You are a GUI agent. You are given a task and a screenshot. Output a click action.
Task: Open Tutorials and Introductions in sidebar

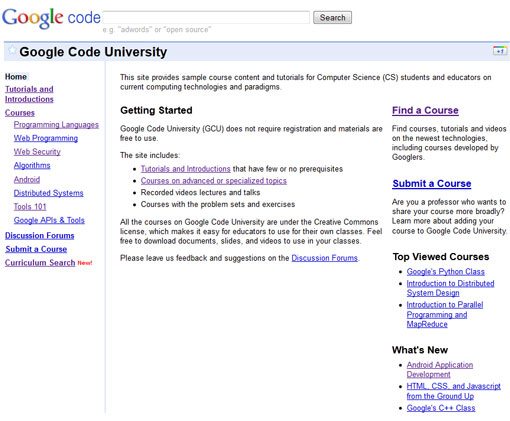[x=29, y=94]
